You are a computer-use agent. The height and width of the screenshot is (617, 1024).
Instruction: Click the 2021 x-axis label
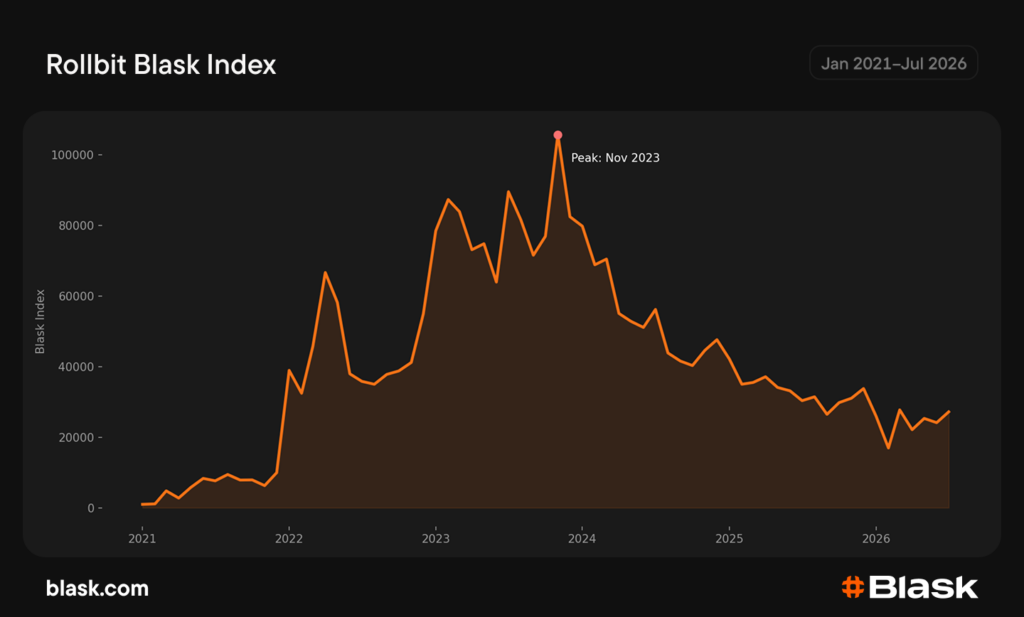tap(142, 539)
